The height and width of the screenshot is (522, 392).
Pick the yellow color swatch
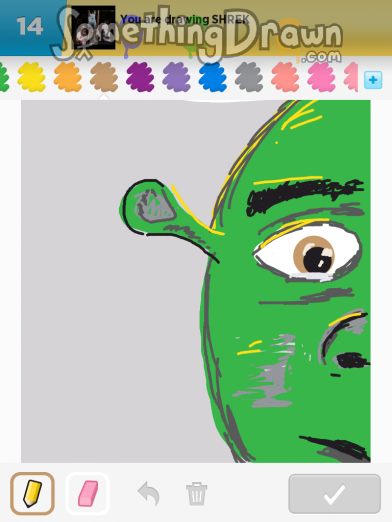click(31, 77)
